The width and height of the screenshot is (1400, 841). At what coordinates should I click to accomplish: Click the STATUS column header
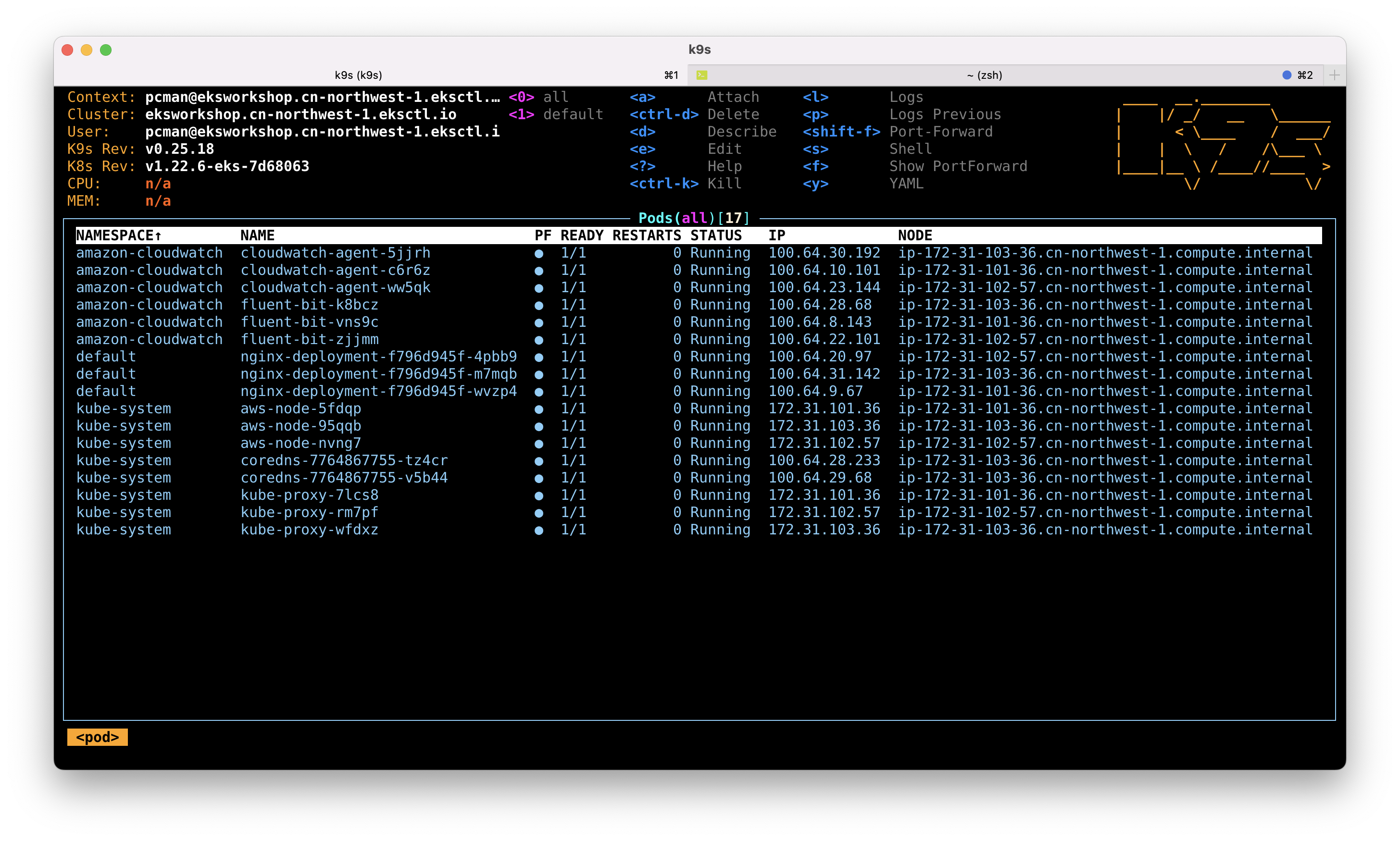[x=716, y=235]
